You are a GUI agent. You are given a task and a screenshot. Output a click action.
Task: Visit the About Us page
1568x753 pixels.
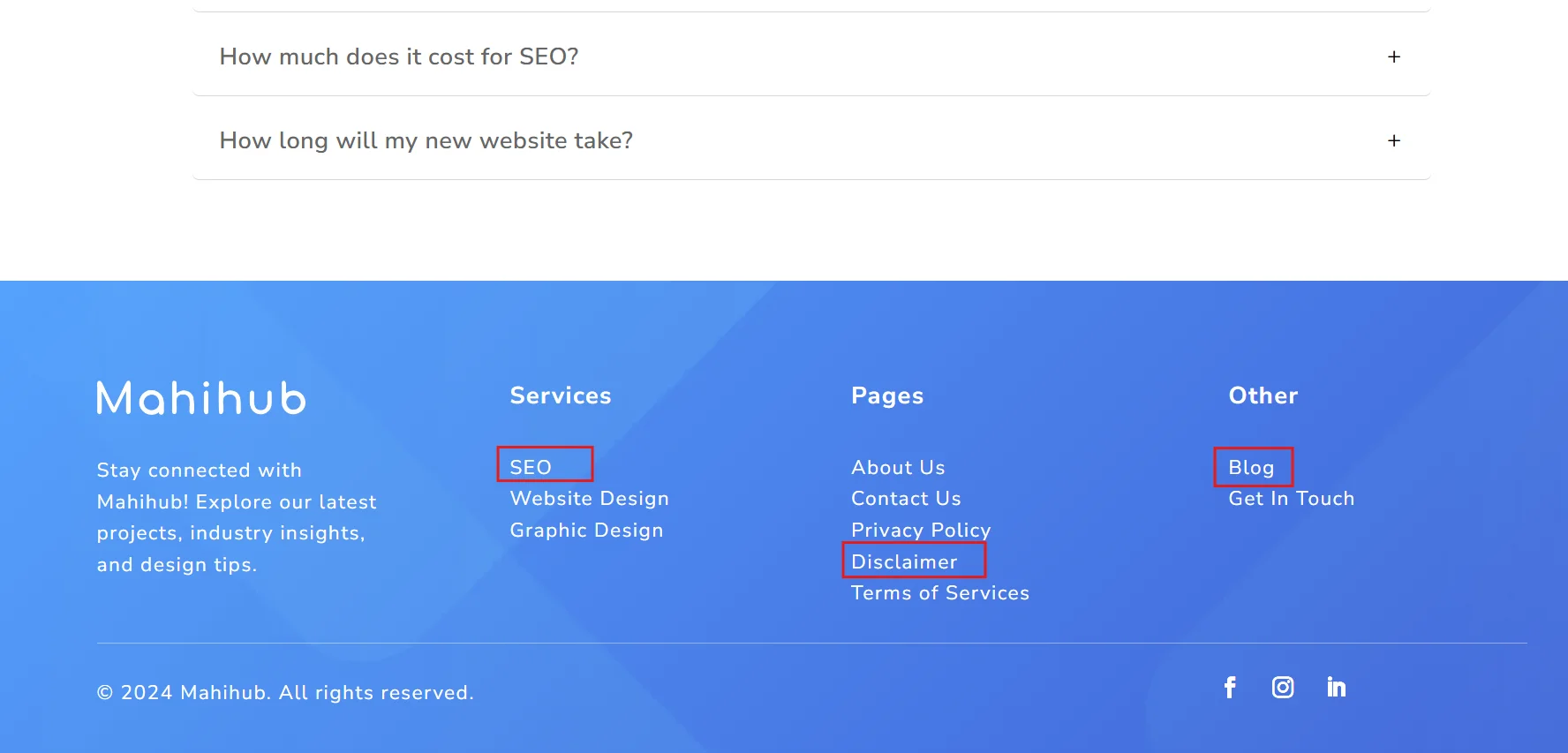point(898,467)
